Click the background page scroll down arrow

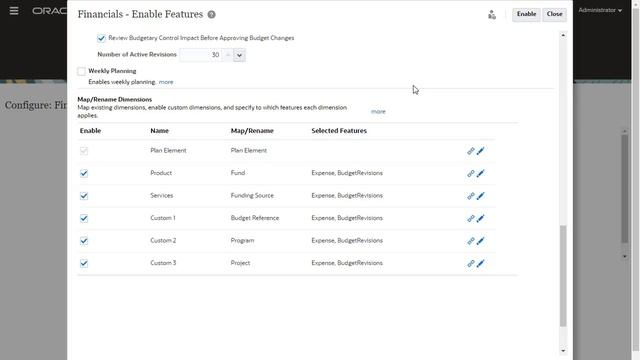click(x=624, y=257)
